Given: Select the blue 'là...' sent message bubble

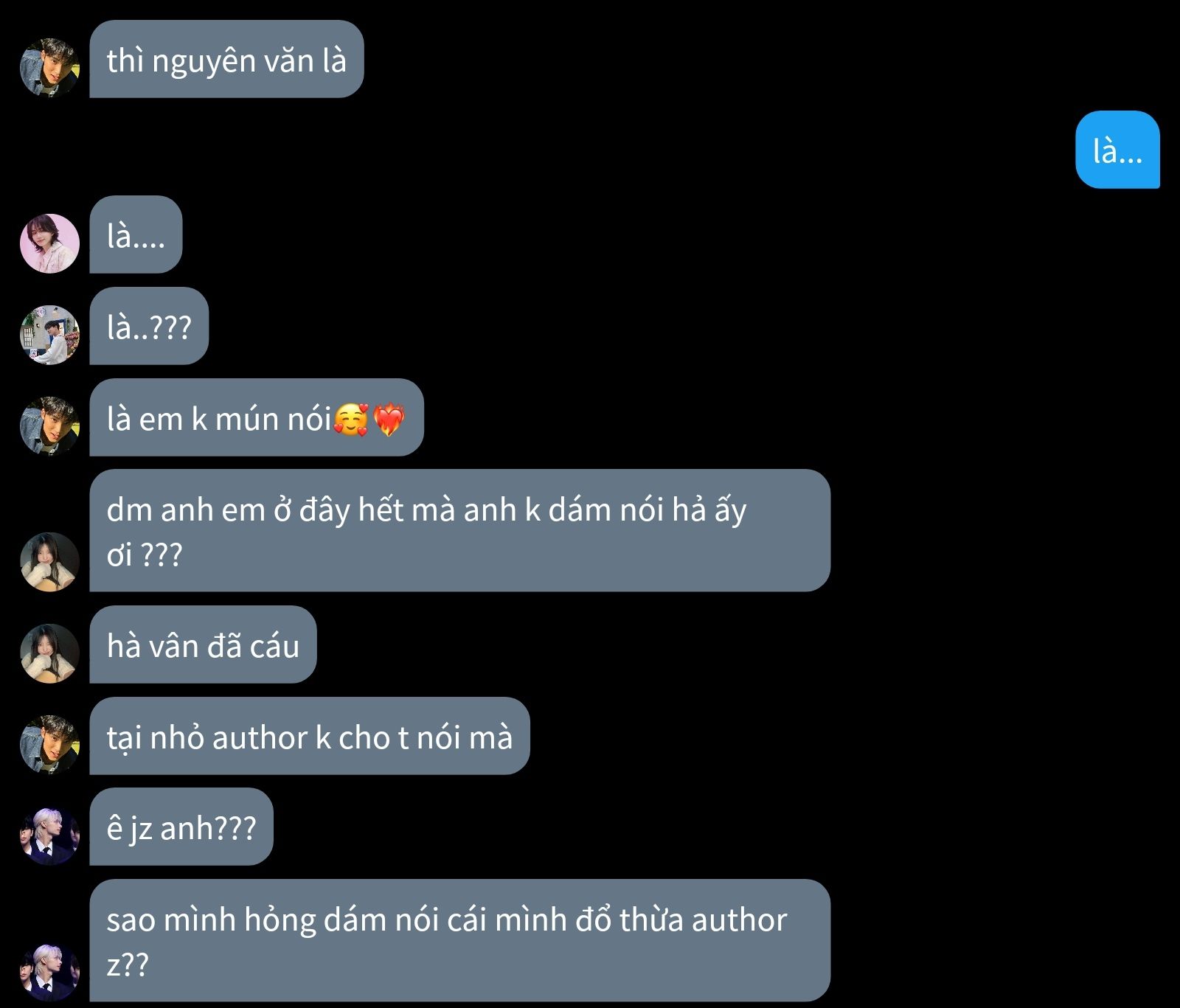Looking at the screenshot, I should [x=1117, y=150].
